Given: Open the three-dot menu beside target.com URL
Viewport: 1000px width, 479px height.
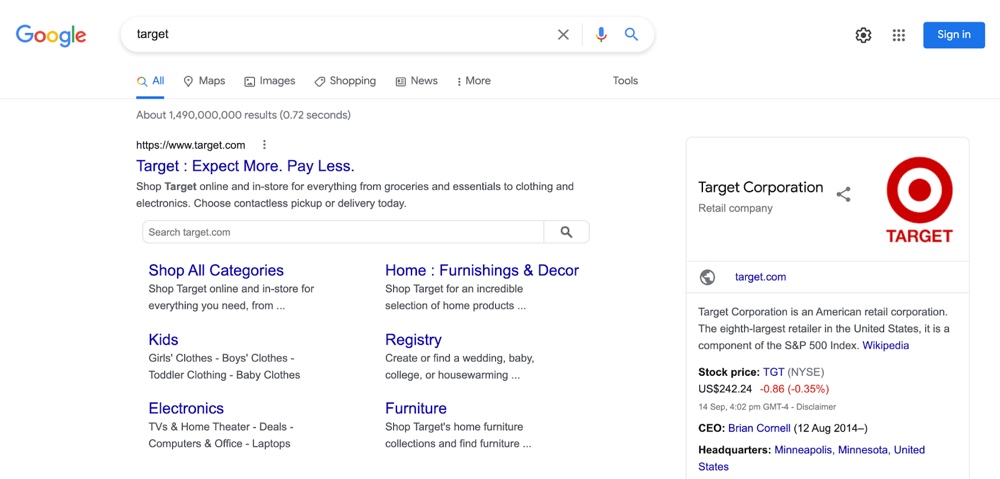Looking at the screenshot, I should coord(264,145).
